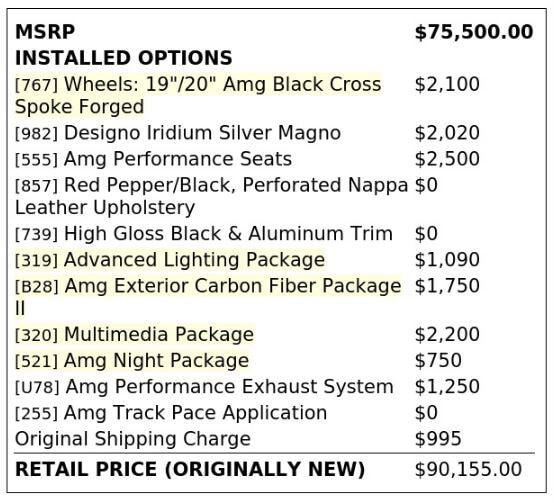The image size is (554, 503).
Task: Click the $75,500.00 MSRP amount
Action: [474, 32]
